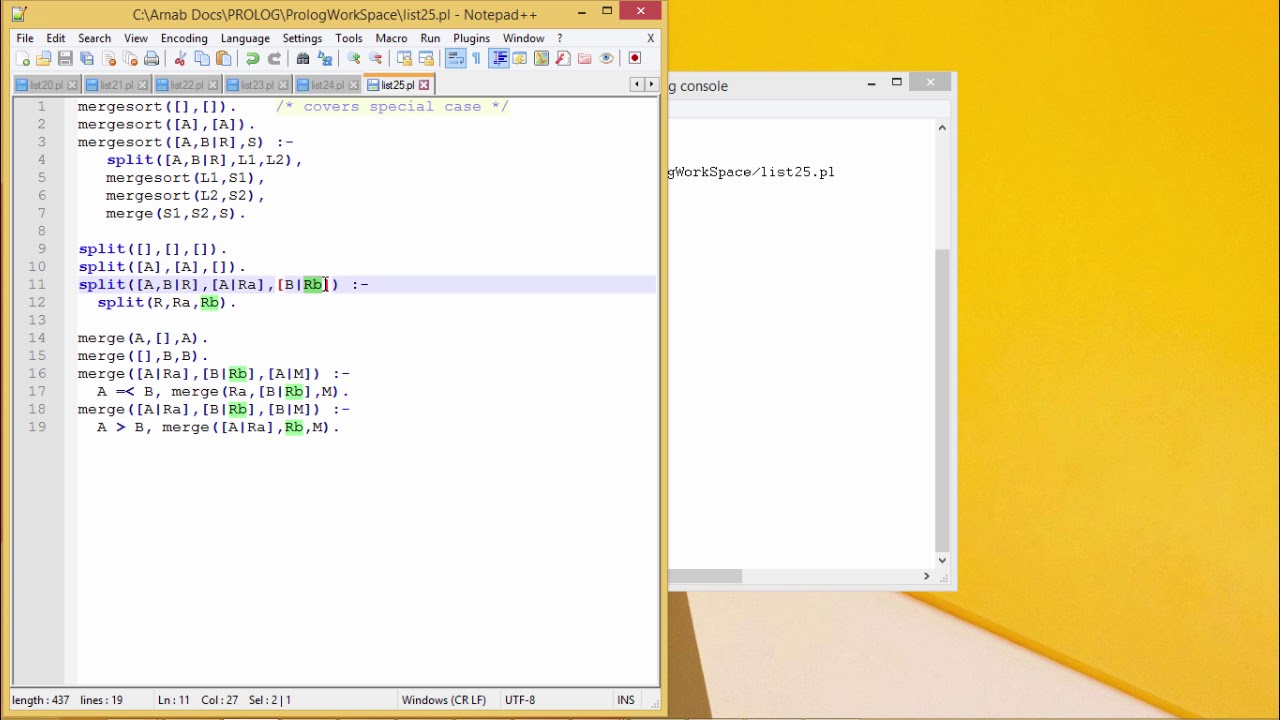Click the Close All toolbar icon
This screenshot has width=1280, height=720.
pos(130,59)
